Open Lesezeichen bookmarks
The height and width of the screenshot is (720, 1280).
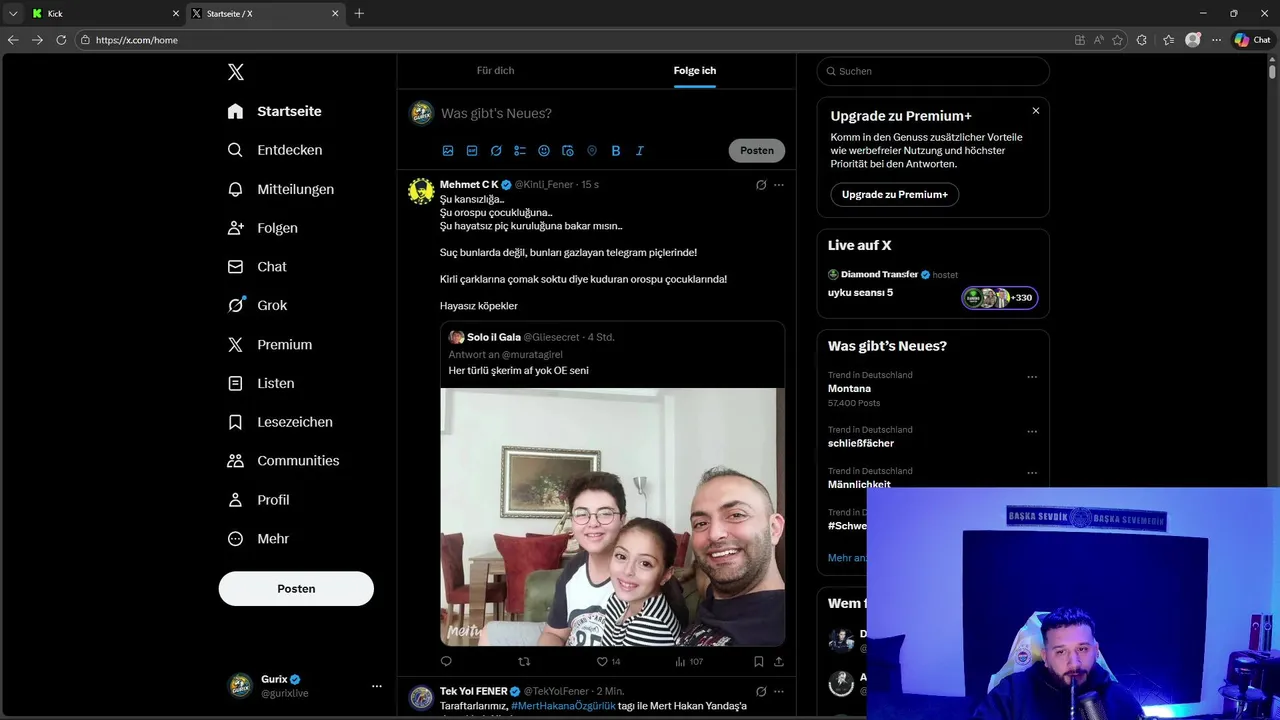coord(280,422)
